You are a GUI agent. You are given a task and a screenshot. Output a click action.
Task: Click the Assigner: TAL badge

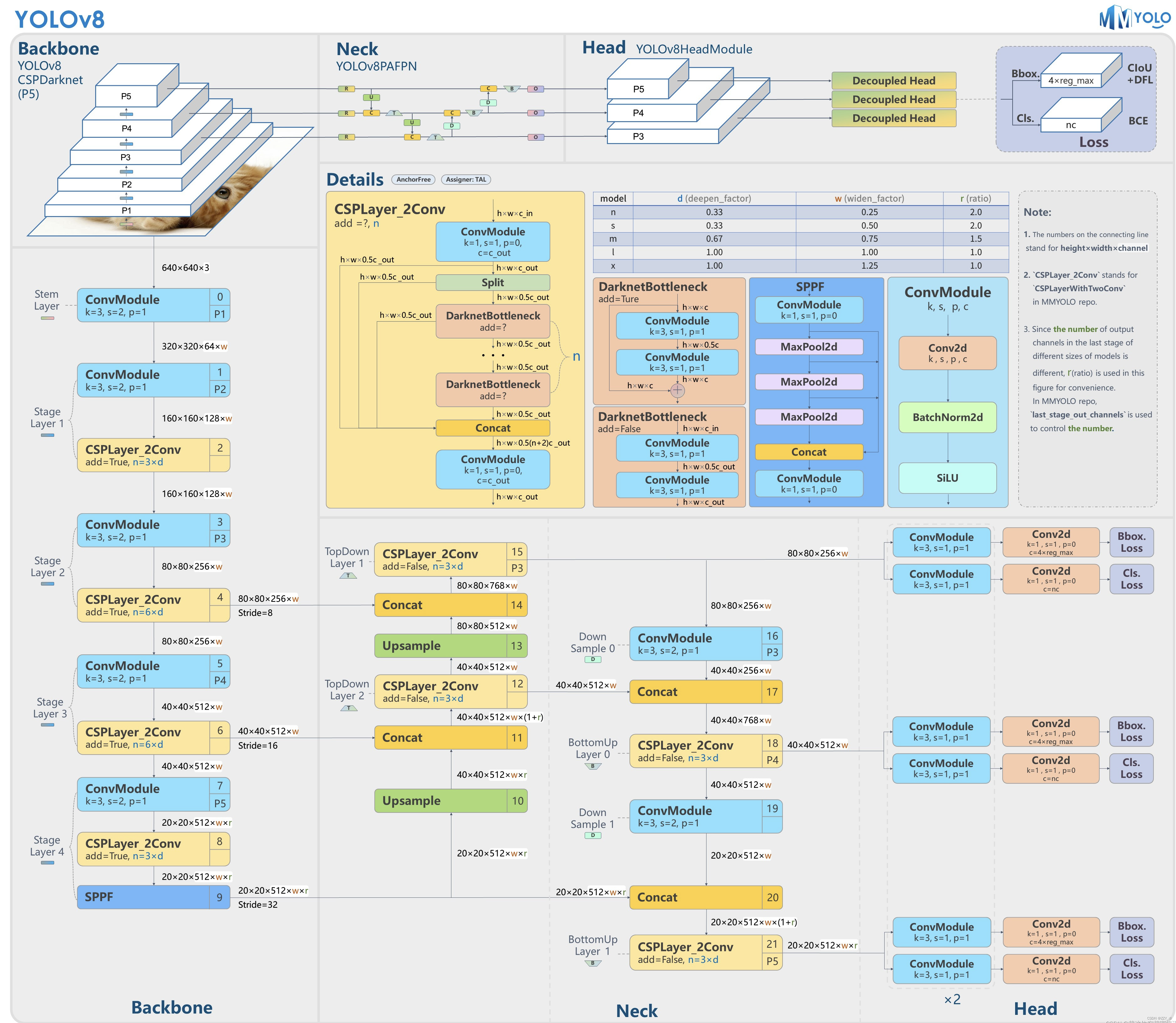pos(465,179)
